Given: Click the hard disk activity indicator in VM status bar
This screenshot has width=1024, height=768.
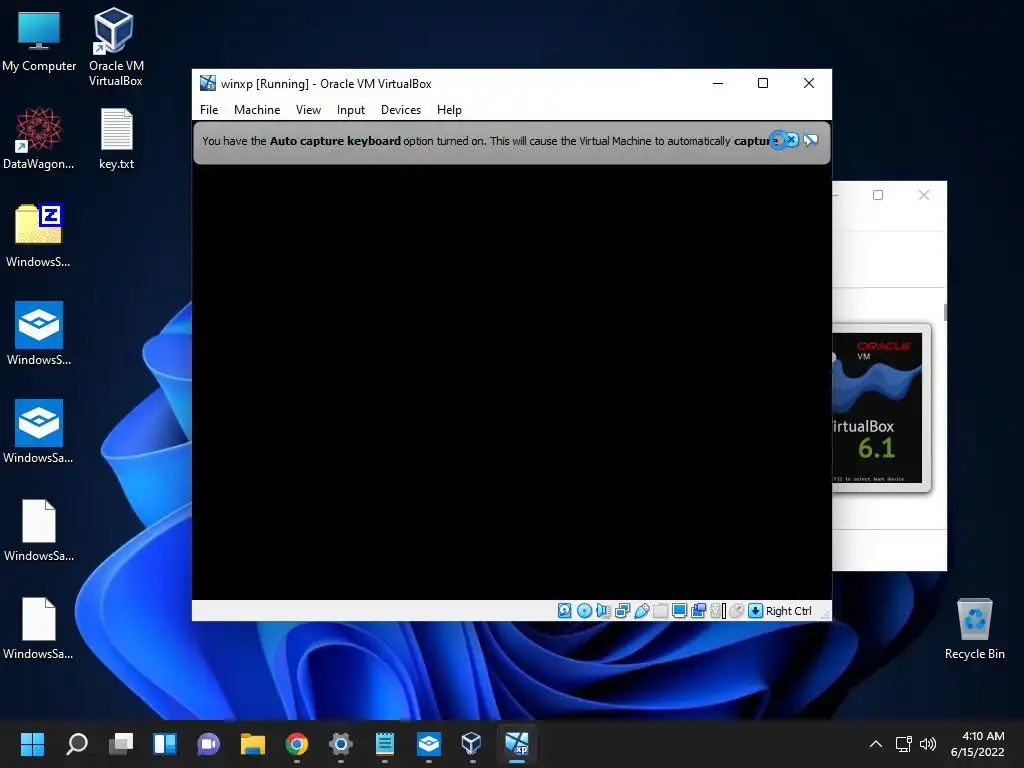Looking at the screenshot, I should 565,611.
